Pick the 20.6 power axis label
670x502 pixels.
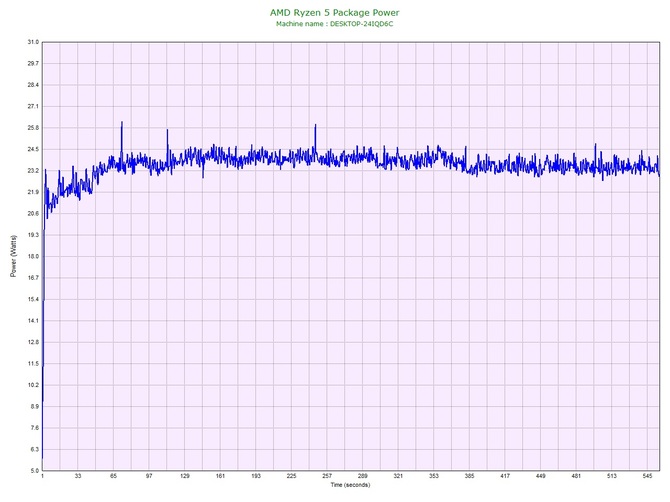pyautogui.click(x=33, y=214)
